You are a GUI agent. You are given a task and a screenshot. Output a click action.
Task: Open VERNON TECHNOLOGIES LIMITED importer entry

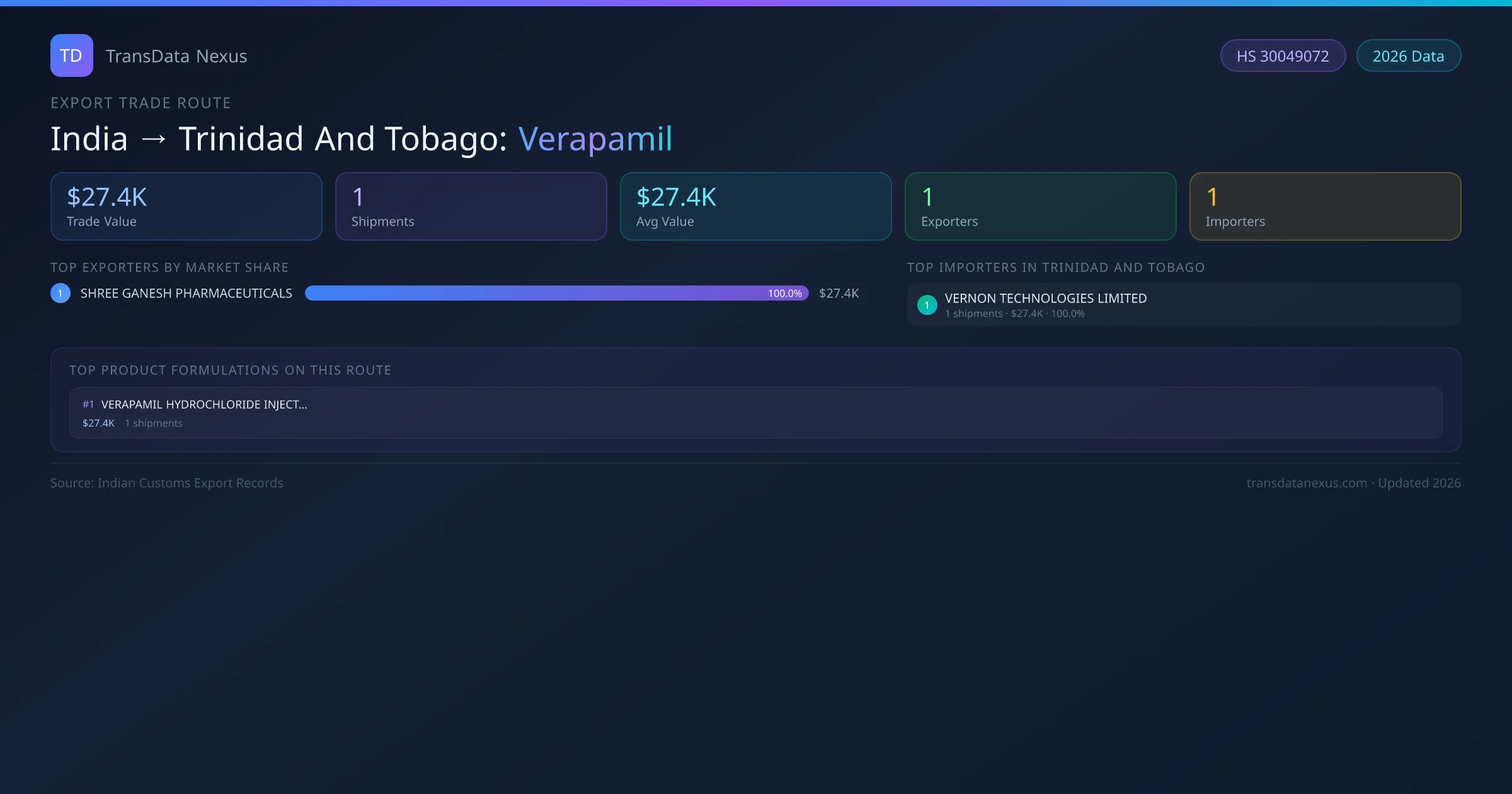click(x=1045, y=299)
